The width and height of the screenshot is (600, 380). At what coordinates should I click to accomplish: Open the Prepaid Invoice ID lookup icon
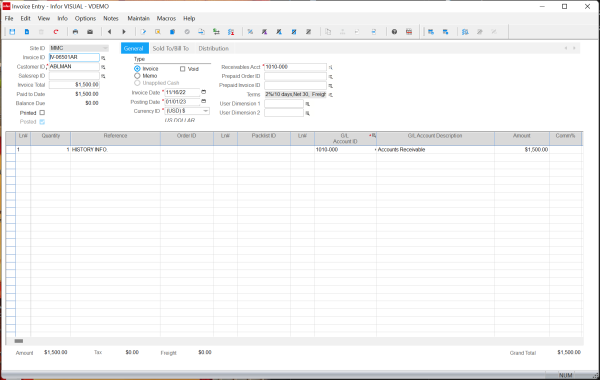coord(331,86)
